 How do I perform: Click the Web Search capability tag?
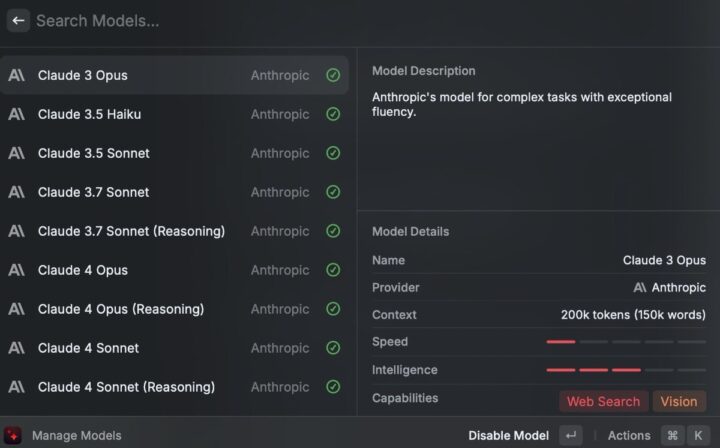[x=603, y=401]
